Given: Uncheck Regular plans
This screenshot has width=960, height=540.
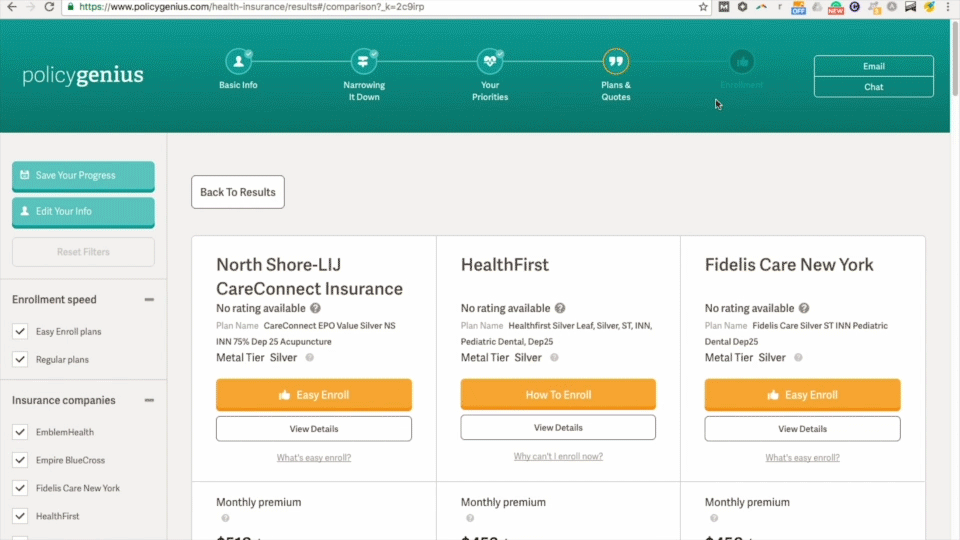Looking at the screenshot, I should click(x=20, y=359).
